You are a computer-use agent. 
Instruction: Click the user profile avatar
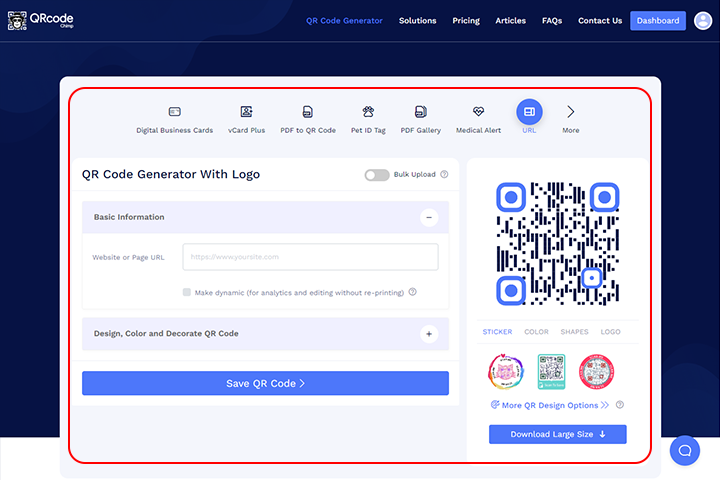coord(703,20)
